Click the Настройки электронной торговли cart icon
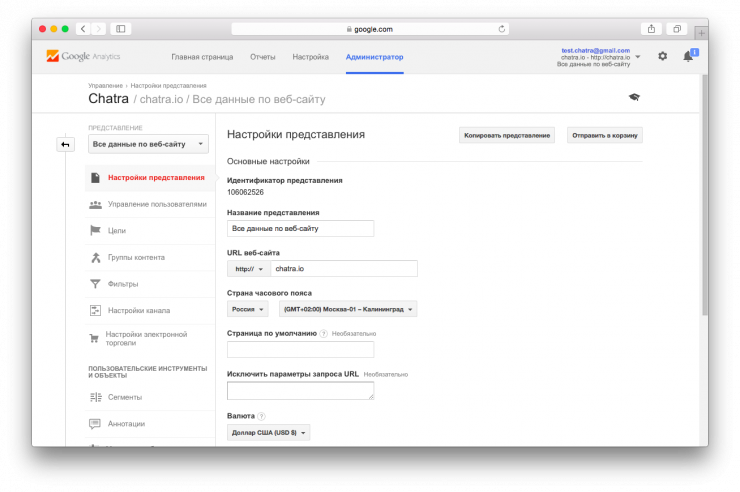This screenshot has width=740, height=492. (95, 338)
